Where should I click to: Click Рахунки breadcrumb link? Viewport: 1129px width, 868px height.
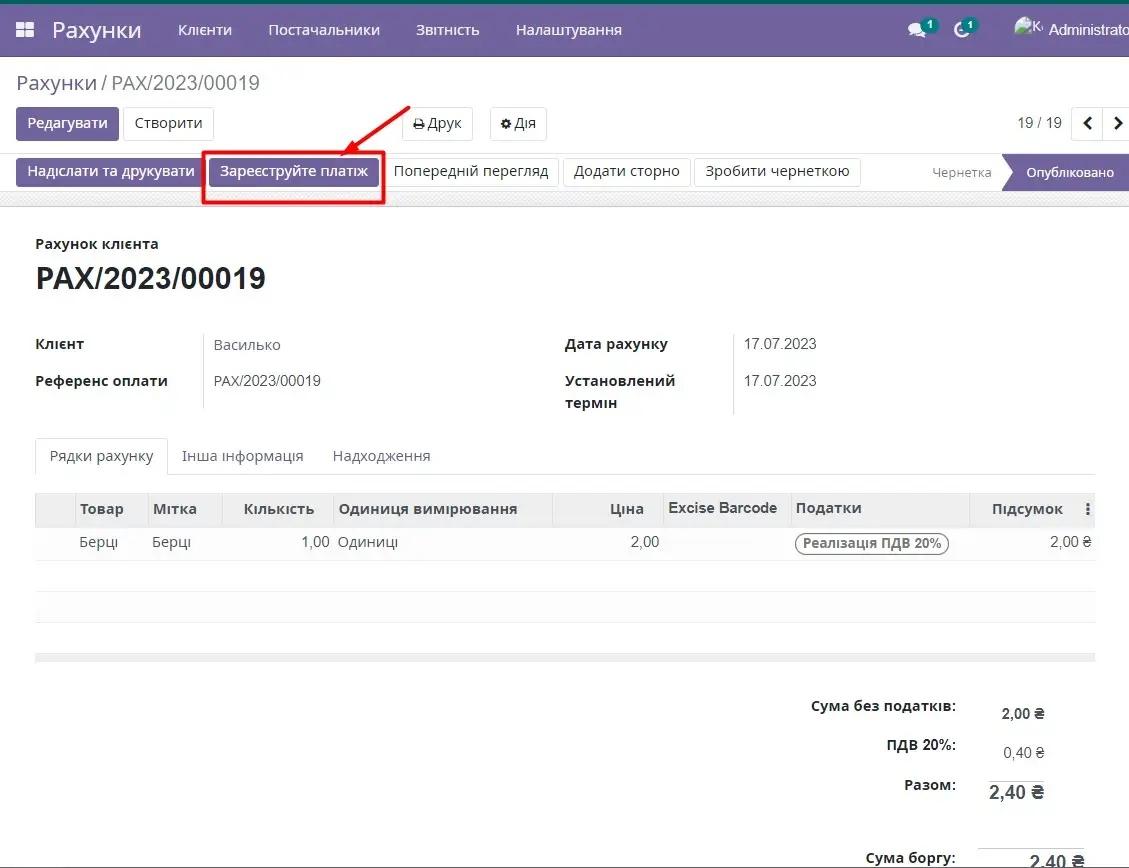click(x=56, y=83)
